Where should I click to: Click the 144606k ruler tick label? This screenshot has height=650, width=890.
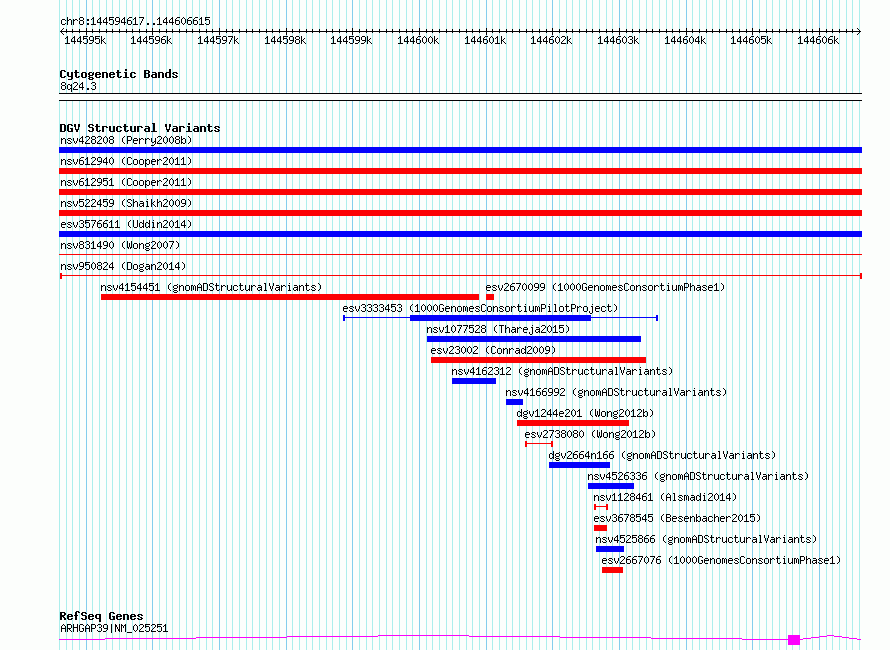[818, 40]
